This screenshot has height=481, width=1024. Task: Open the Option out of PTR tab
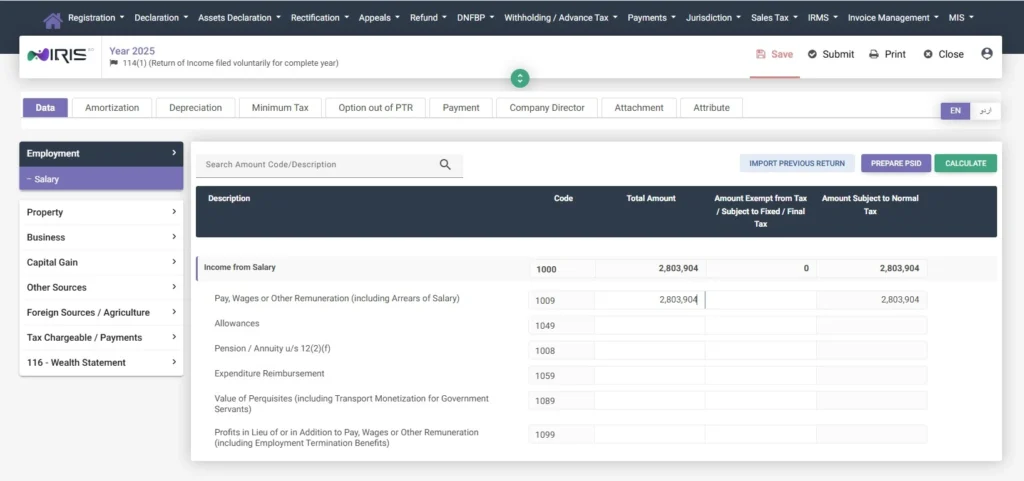[376, 108]
